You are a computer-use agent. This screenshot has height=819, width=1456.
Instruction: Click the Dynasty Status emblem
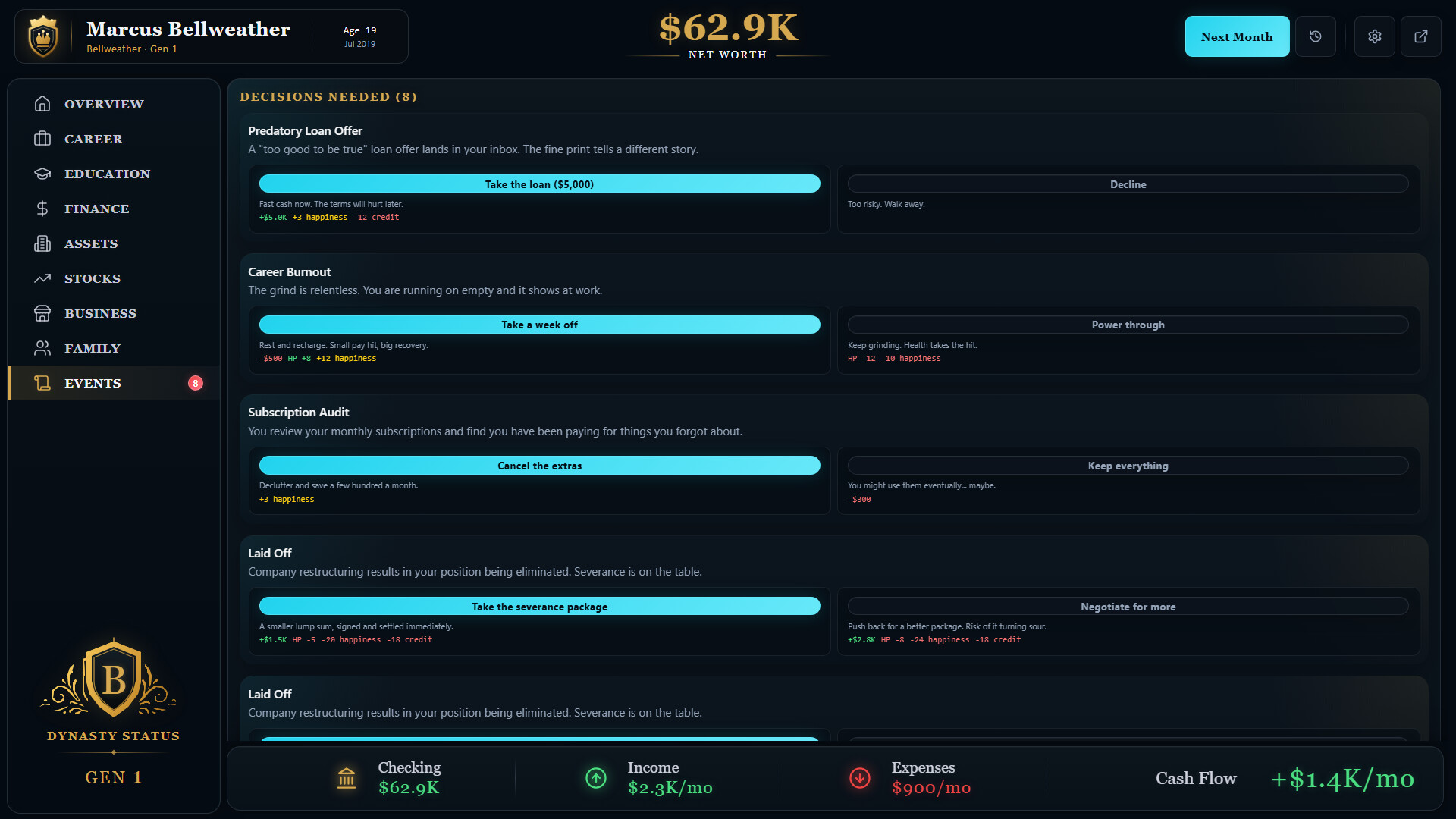[114, 678]
